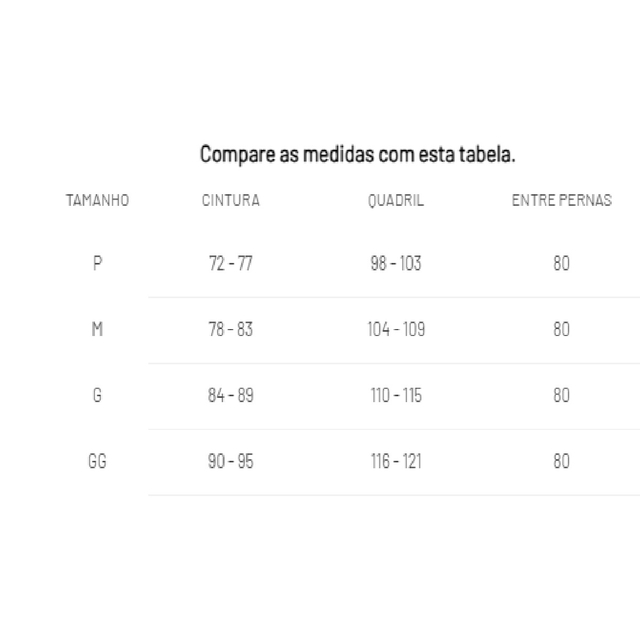640x640 pixels.
Task: Click the ENTRE PERNAS column header
Action: click(562, 200)
